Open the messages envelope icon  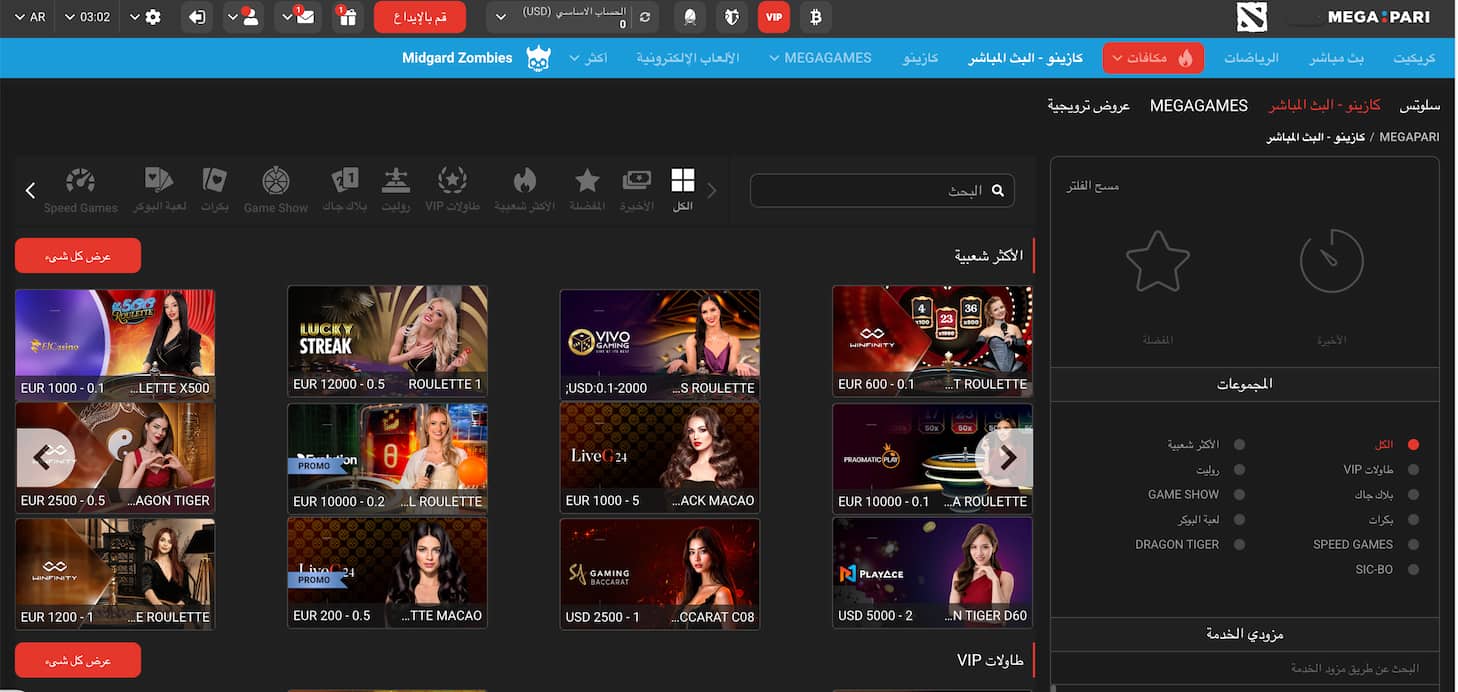pyautogui.click(x=305, y=17)
